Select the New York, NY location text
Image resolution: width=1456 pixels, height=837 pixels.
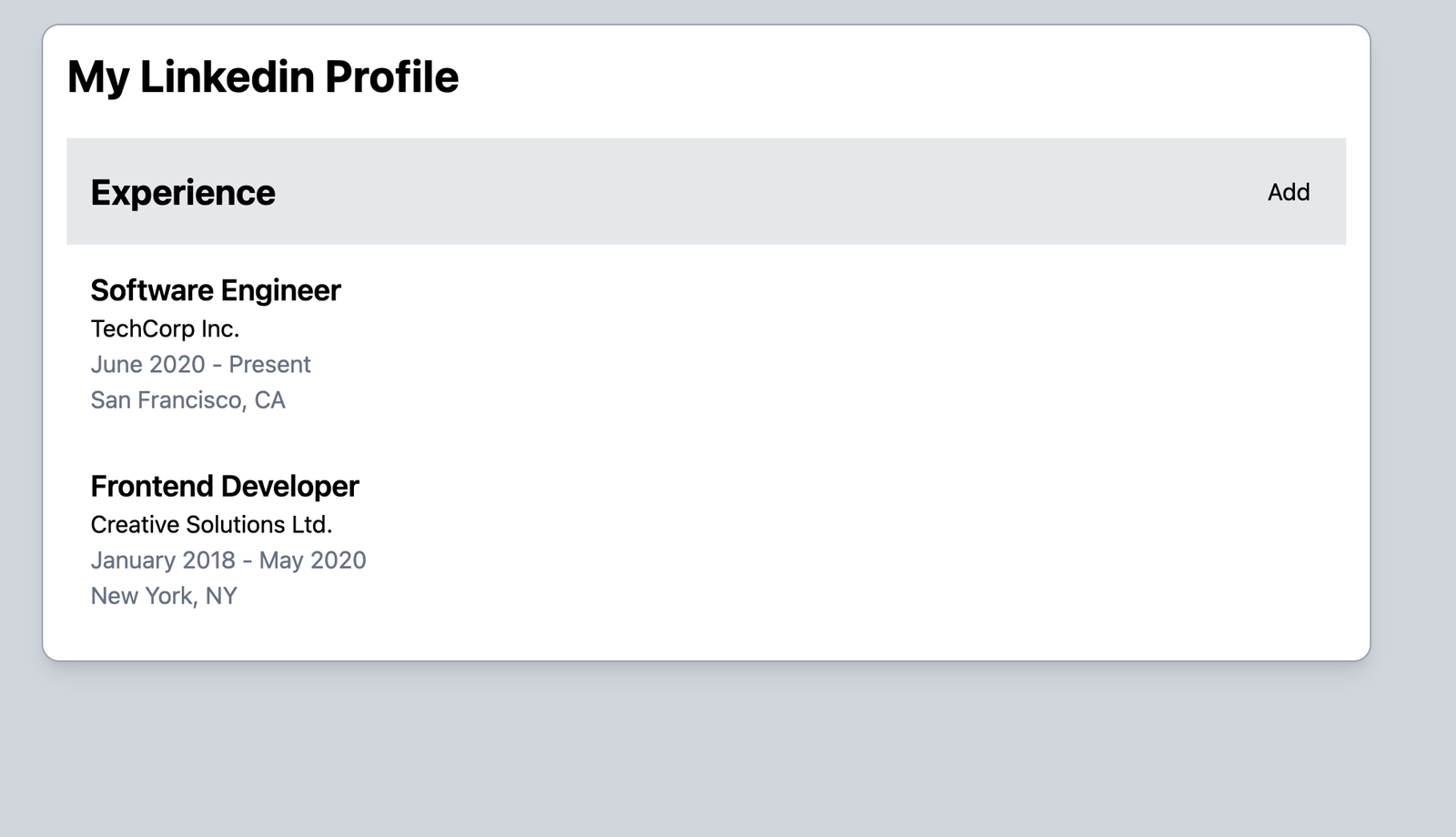pos(163,595)
